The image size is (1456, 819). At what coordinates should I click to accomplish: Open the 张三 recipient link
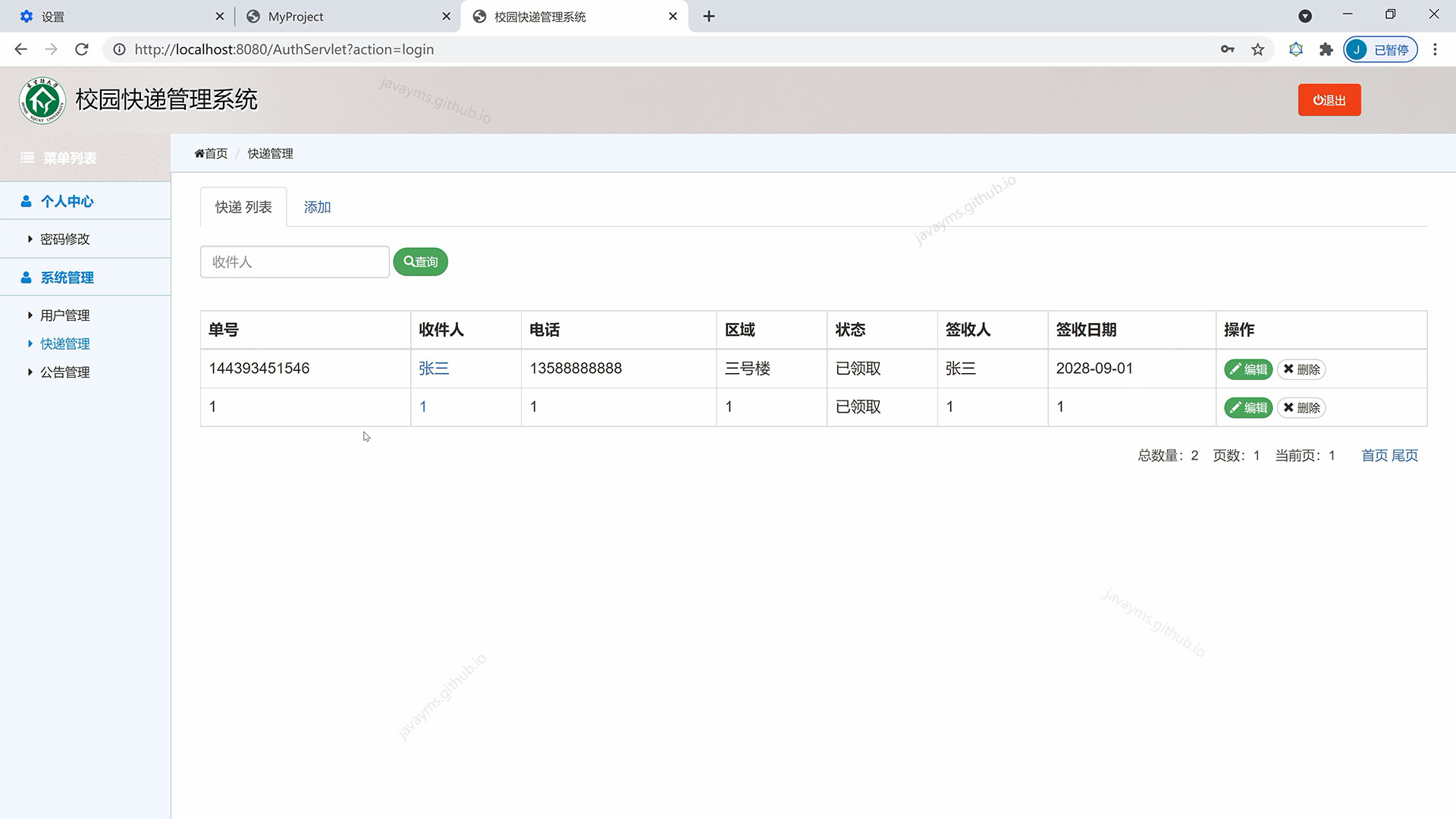coord(434,368)
